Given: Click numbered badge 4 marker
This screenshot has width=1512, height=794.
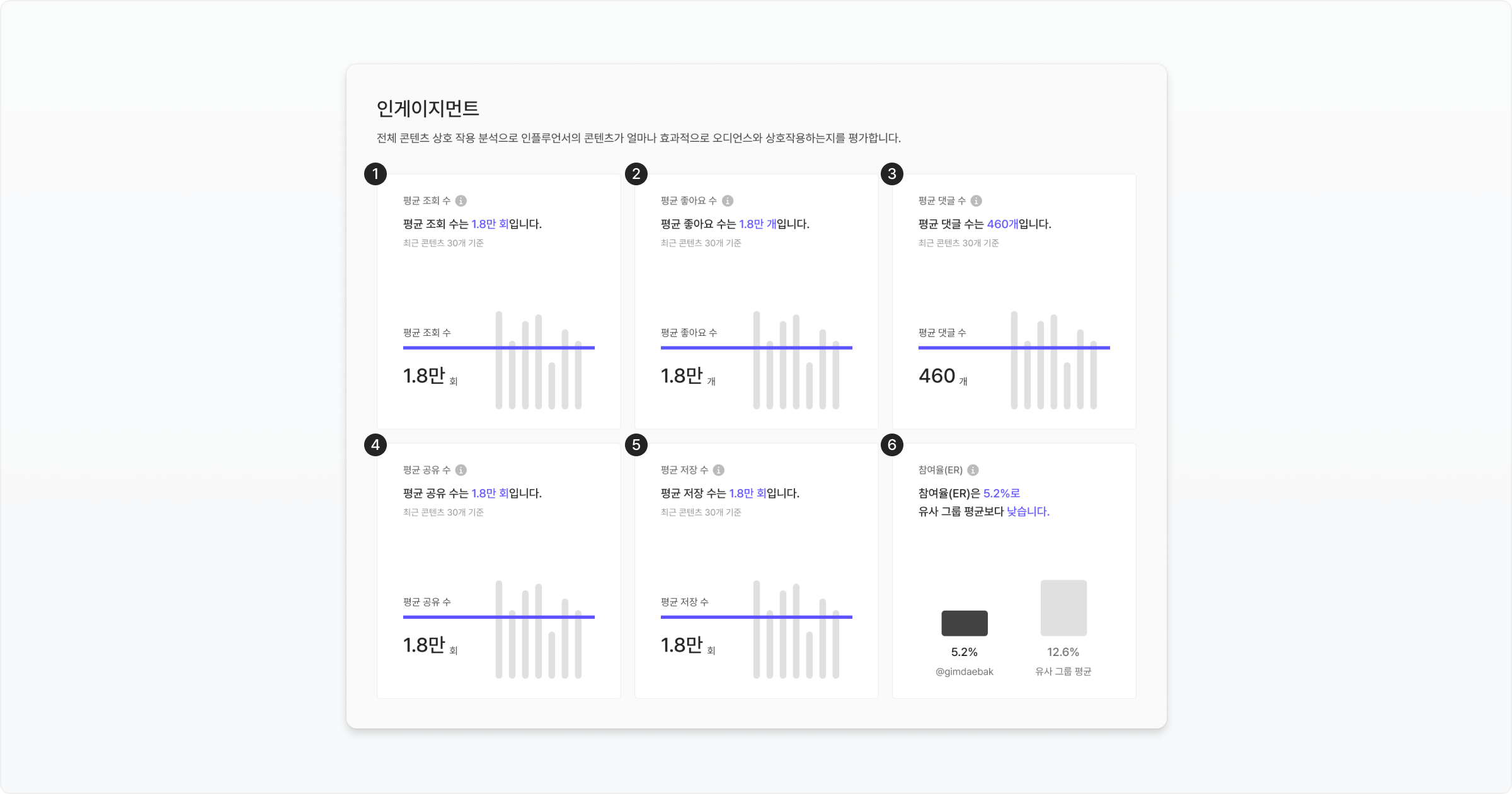Looking at the screenshot, I should pyautogui.click(x=375, y=445).
